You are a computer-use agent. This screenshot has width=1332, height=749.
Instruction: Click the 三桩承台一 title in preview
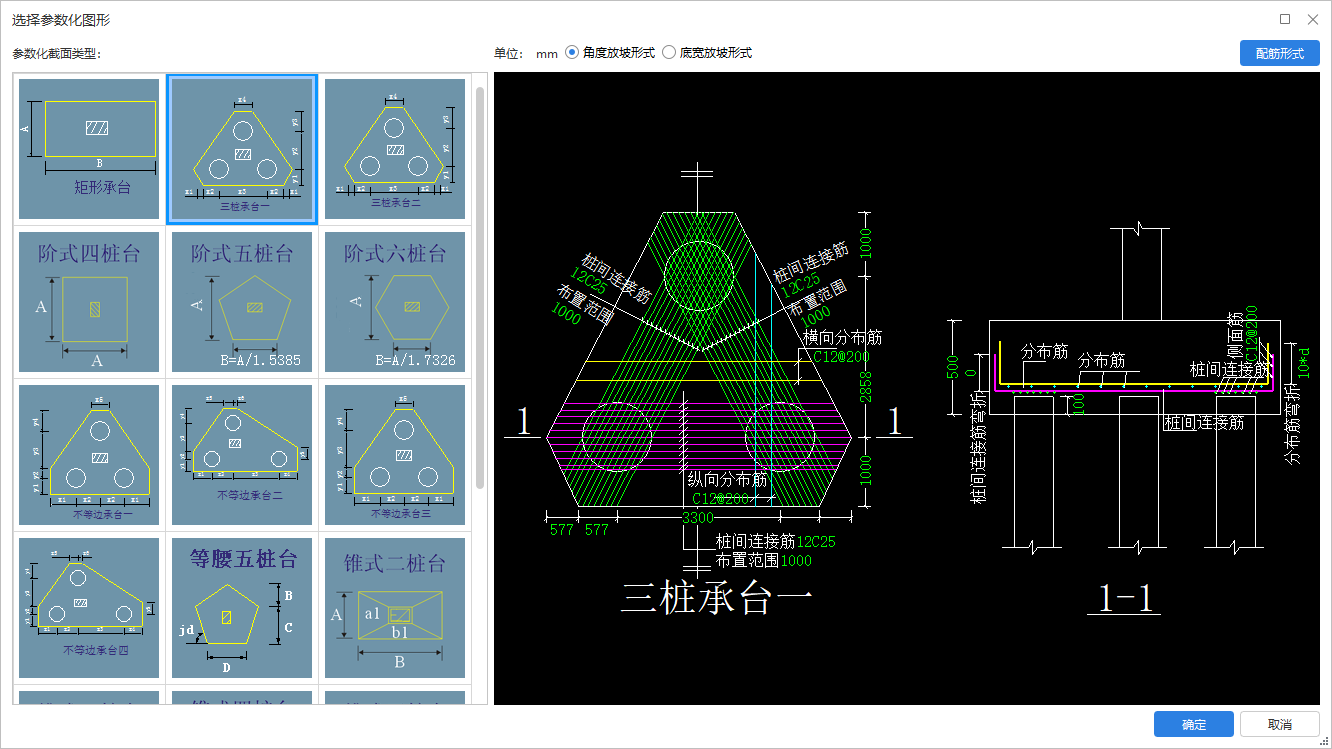715,598
